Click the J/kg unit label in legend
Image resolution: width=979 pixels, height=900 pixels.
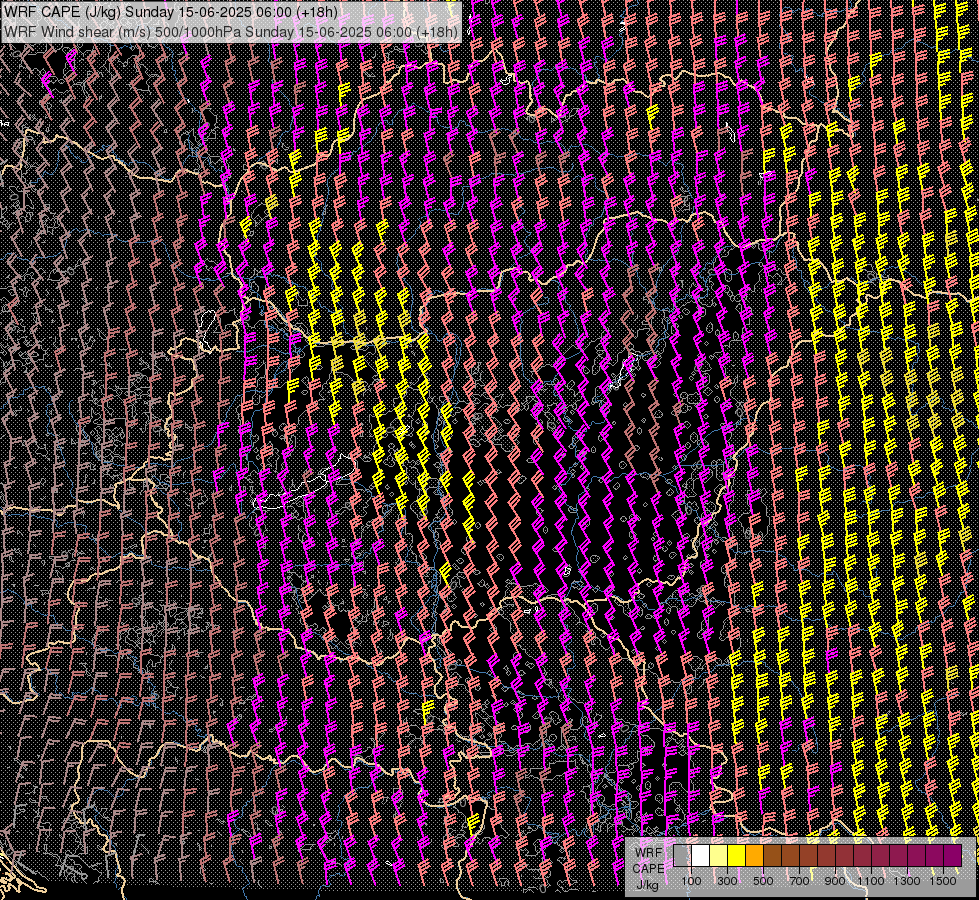(647, 884)
